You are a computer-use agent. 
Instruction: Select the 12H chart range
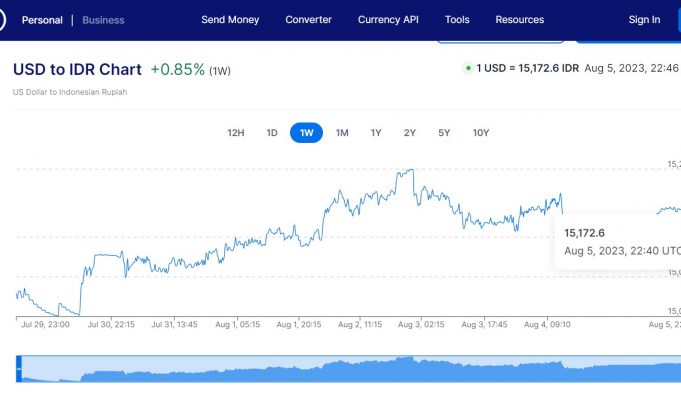click(x=236, y=133)
